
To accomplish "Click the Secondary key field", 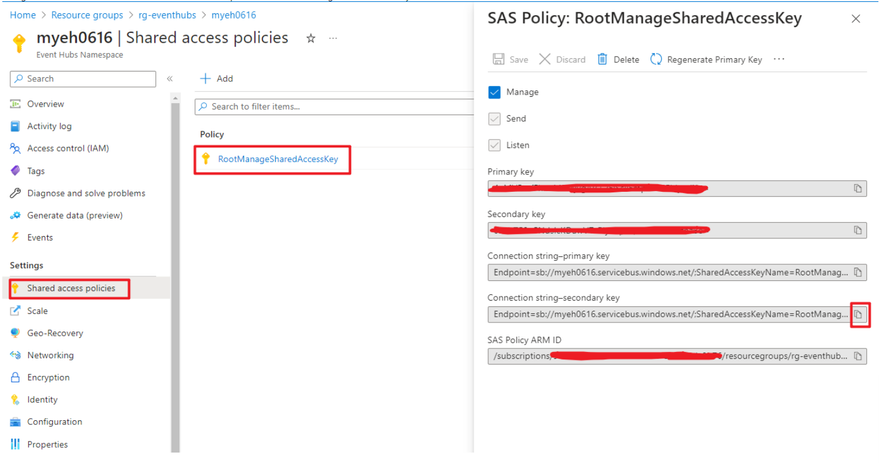I will pos(677,230).
